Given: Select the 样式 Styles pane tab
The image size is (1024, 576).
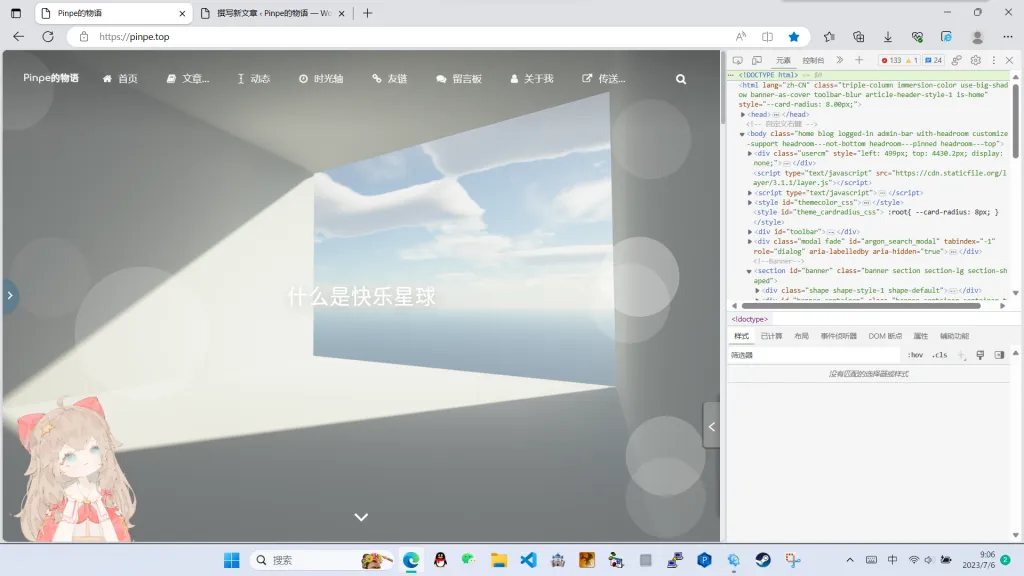Looking at the screenshot, I should [x=741, y=336].
